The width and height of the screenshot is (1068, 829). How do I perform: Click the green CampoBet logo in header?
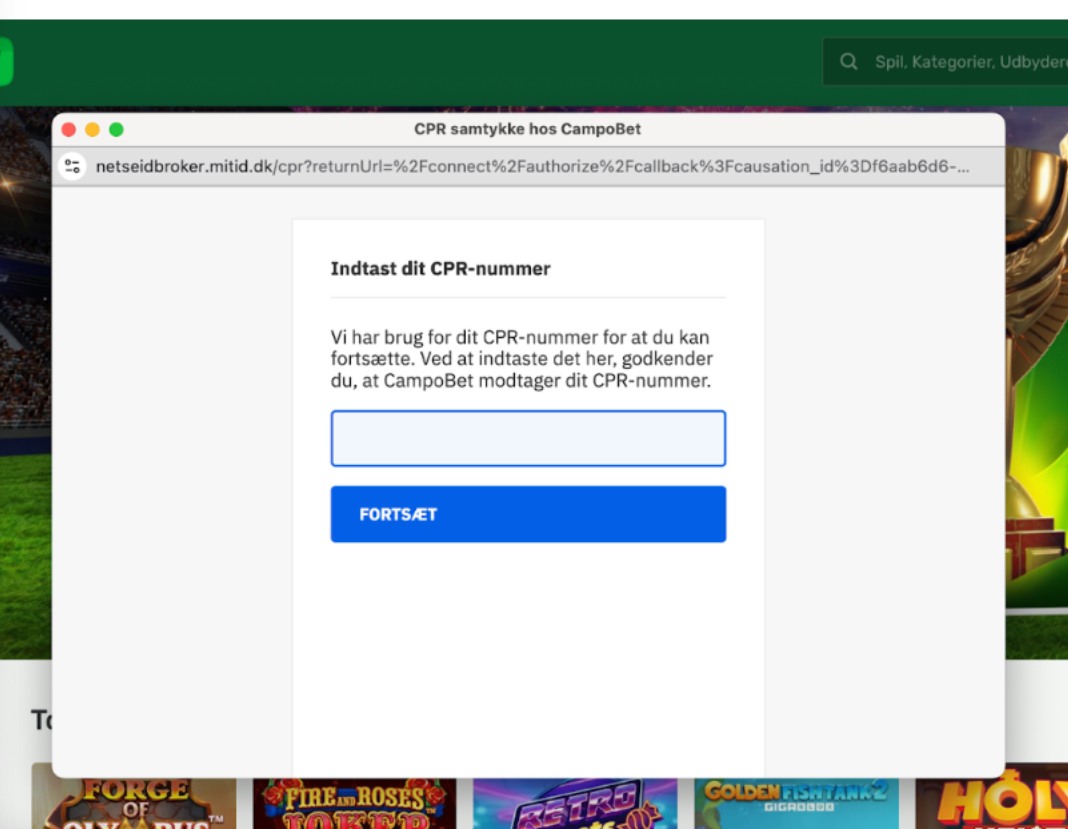(x=6, y=62)
